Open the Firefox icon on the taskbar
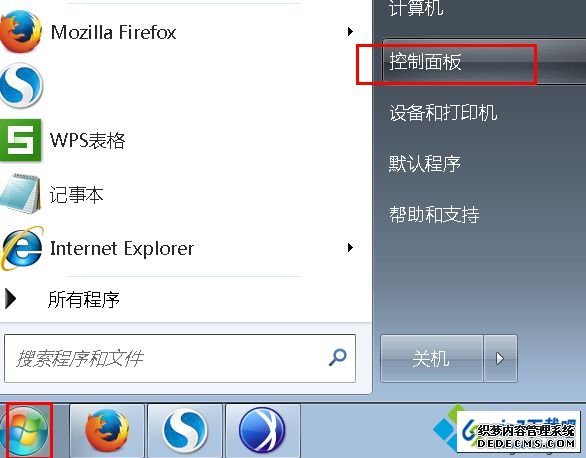 coord(107,431)
